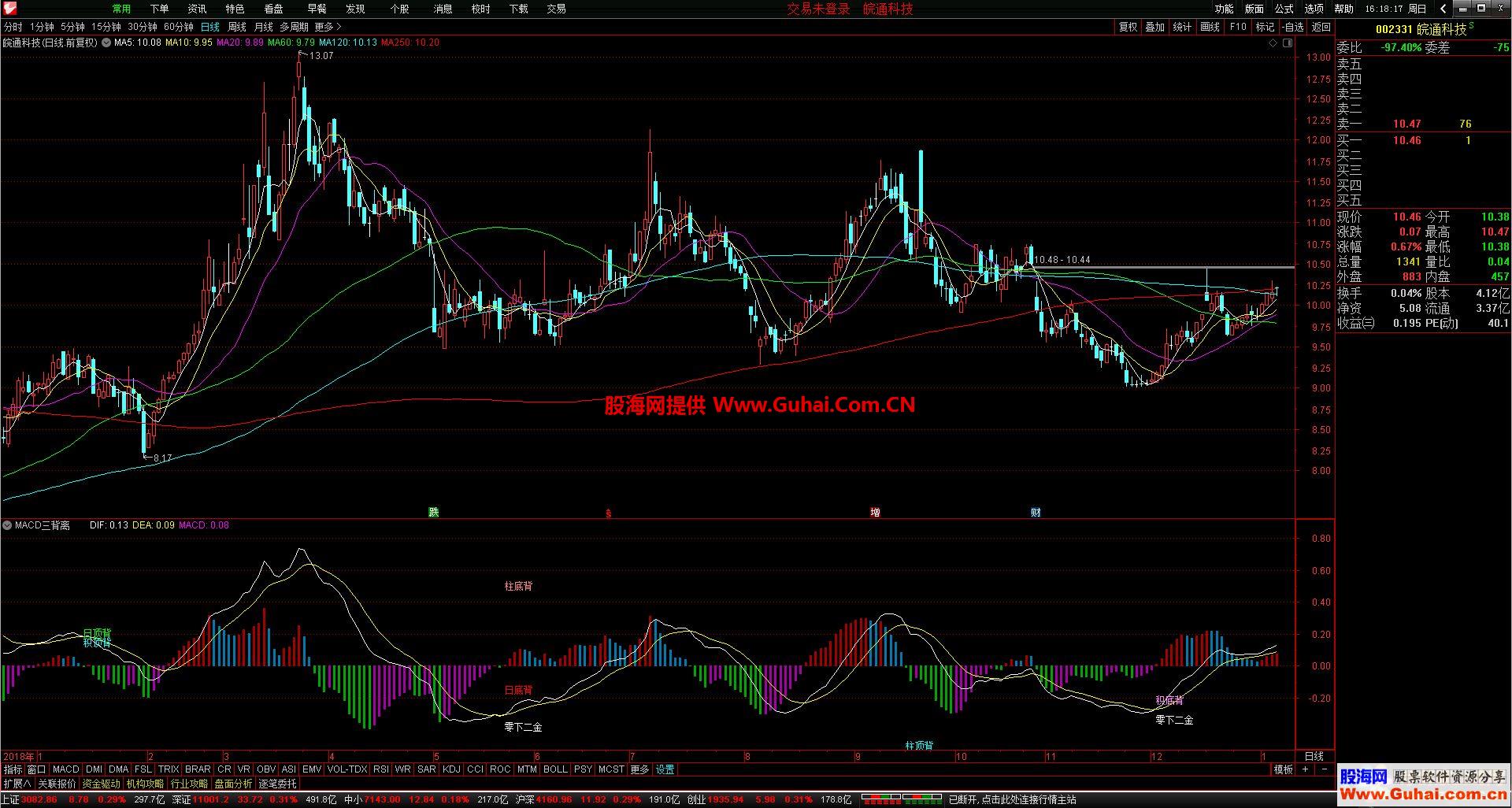1512x808 pixels.
Task: Click the 叠加 overlay button
Action: click(1154, 27)
